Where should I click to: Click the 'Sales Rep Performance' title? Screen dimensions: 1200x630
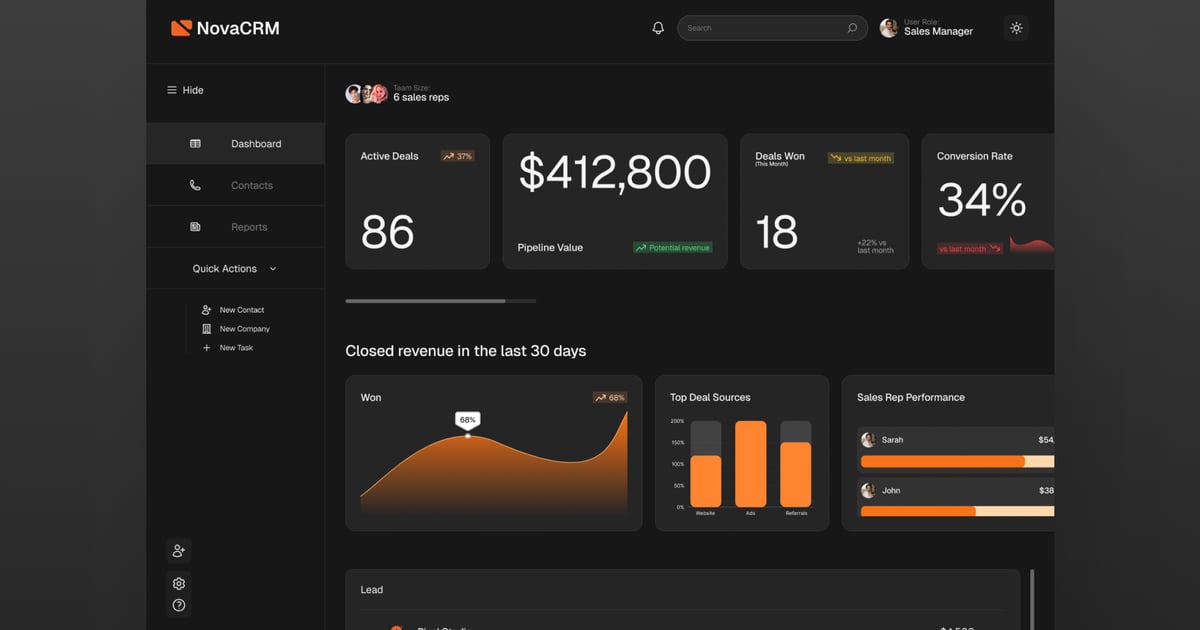pyautogui.click(x=911, y=397)
